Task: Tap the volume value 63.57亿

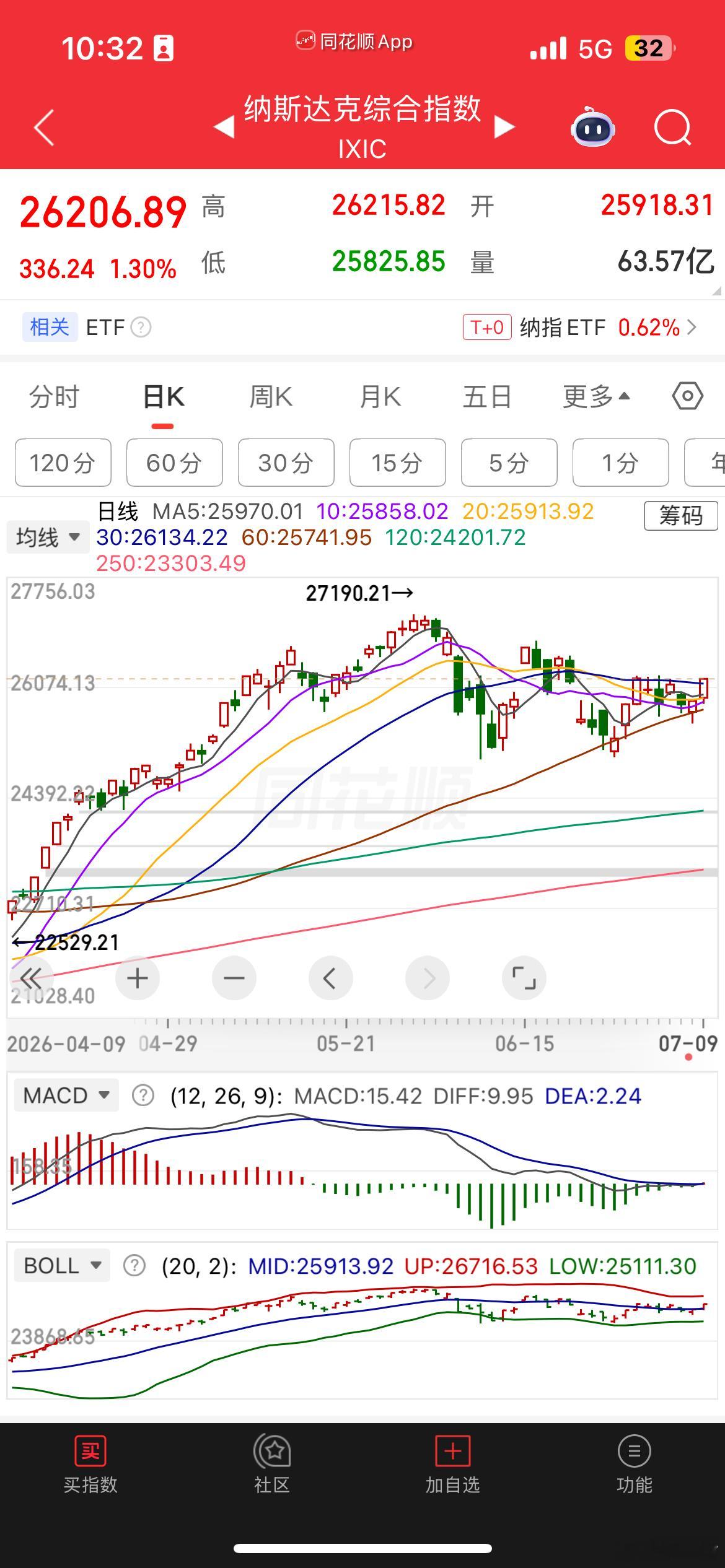Action: coord(666,261)
